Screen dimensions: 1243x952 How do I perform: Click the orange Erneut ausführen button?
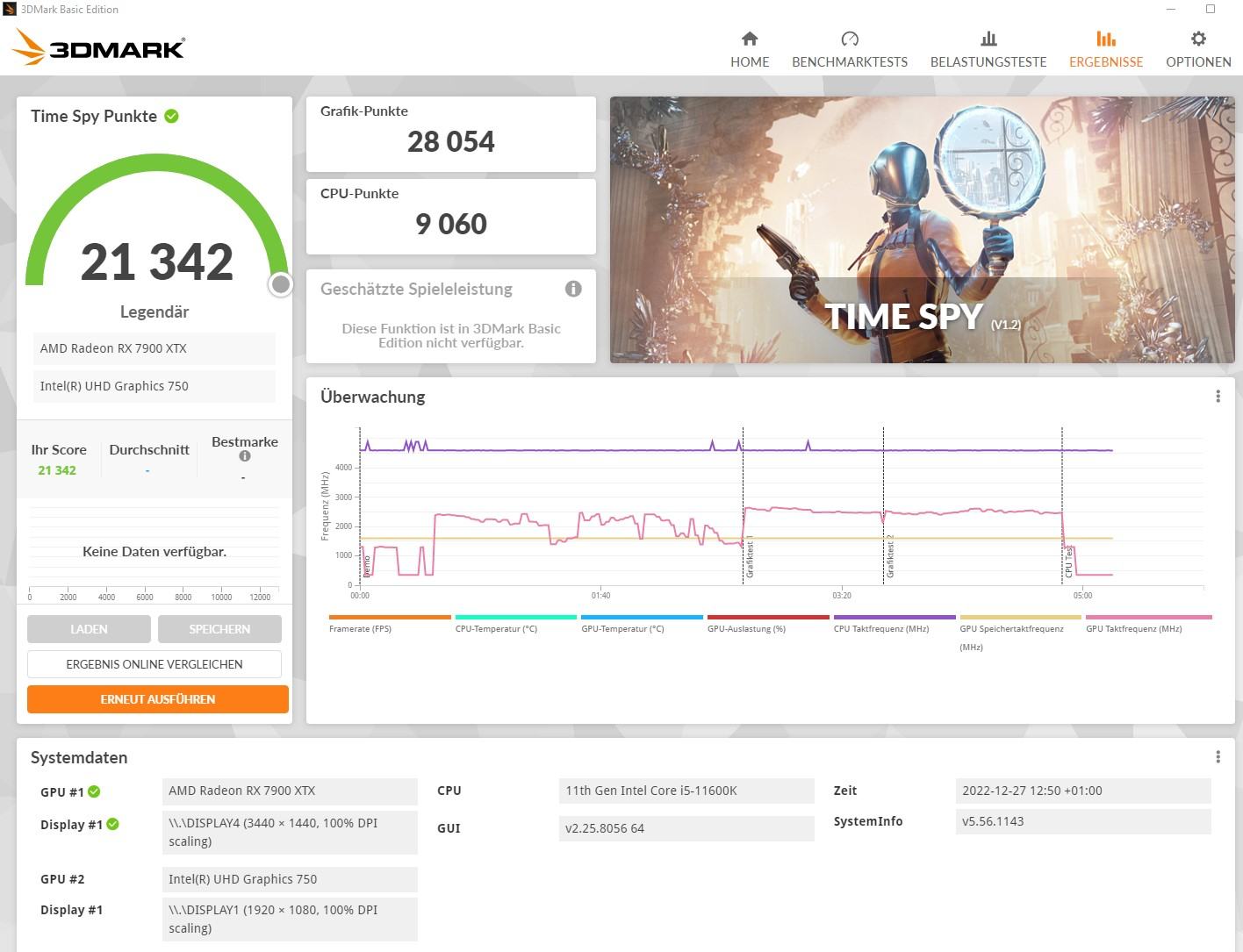[158, 699]
